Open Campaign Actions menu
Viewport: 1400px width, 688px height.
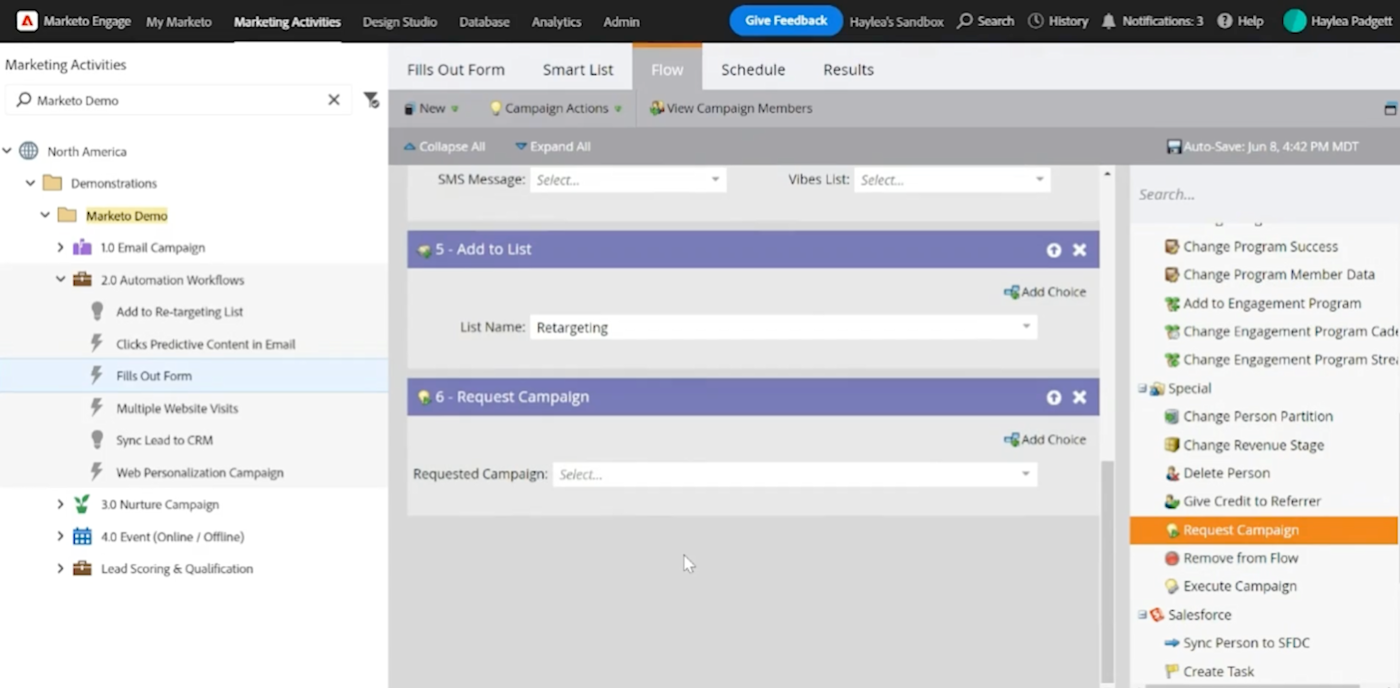click(x=555, y=108)
